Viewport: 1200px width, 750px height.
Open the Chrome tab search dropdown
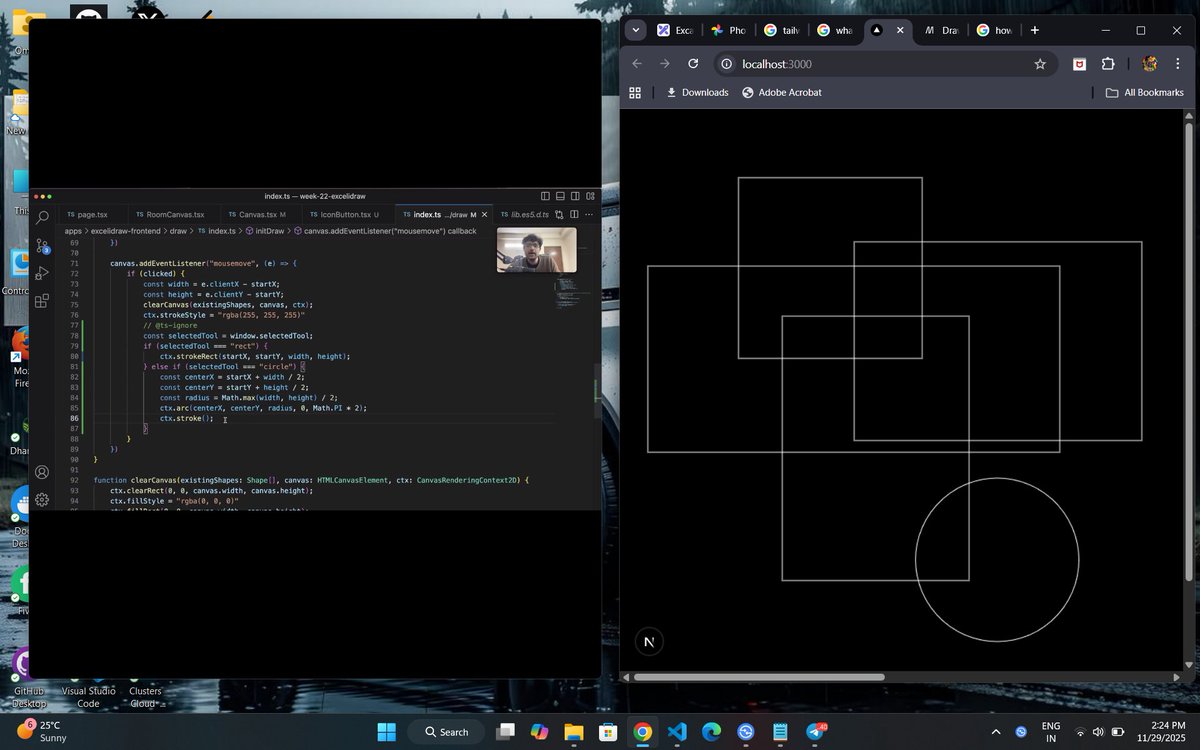(636, 30)
